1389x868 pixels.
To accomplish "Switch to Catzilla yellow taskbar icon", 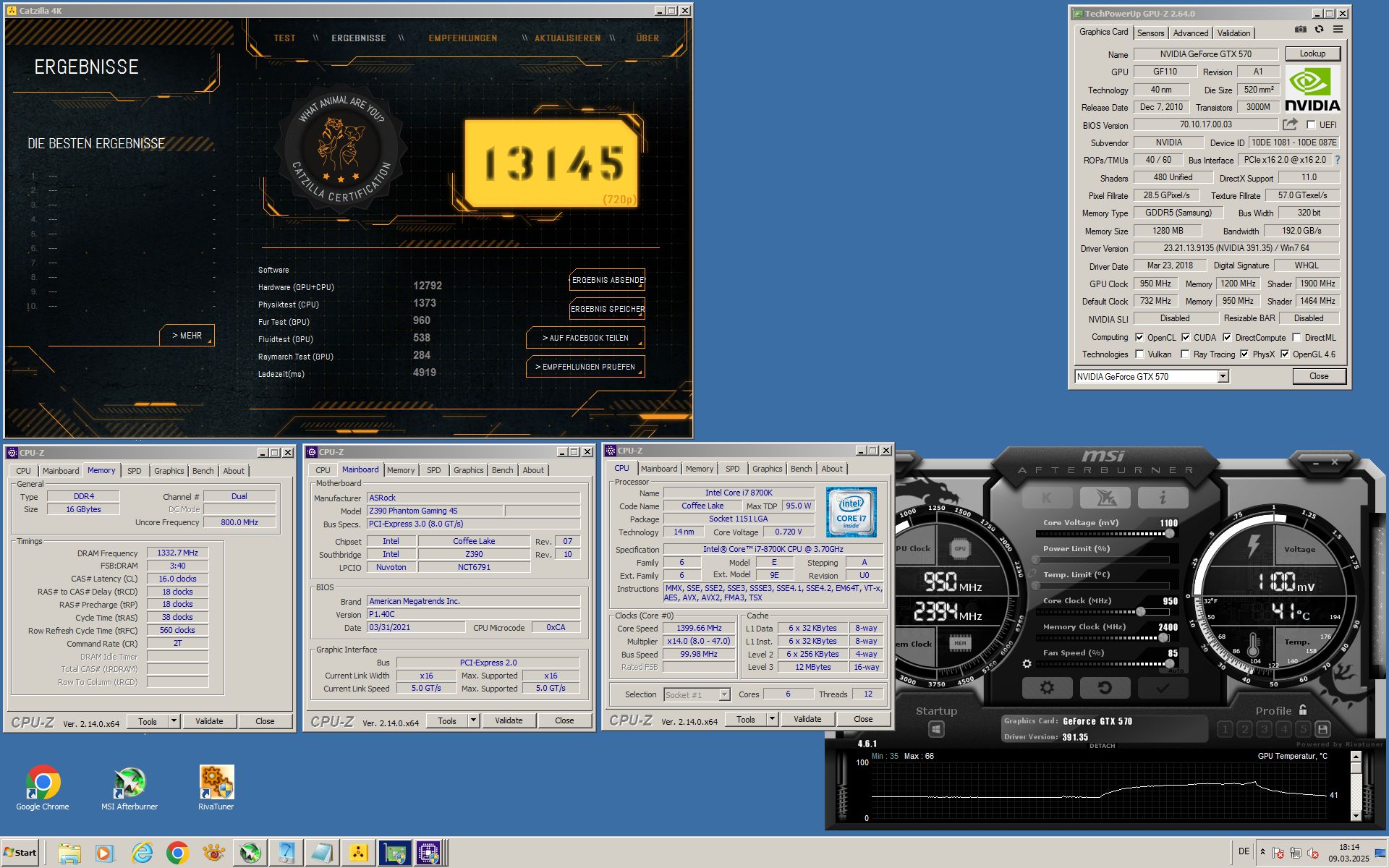I will (x=358, y=853).
